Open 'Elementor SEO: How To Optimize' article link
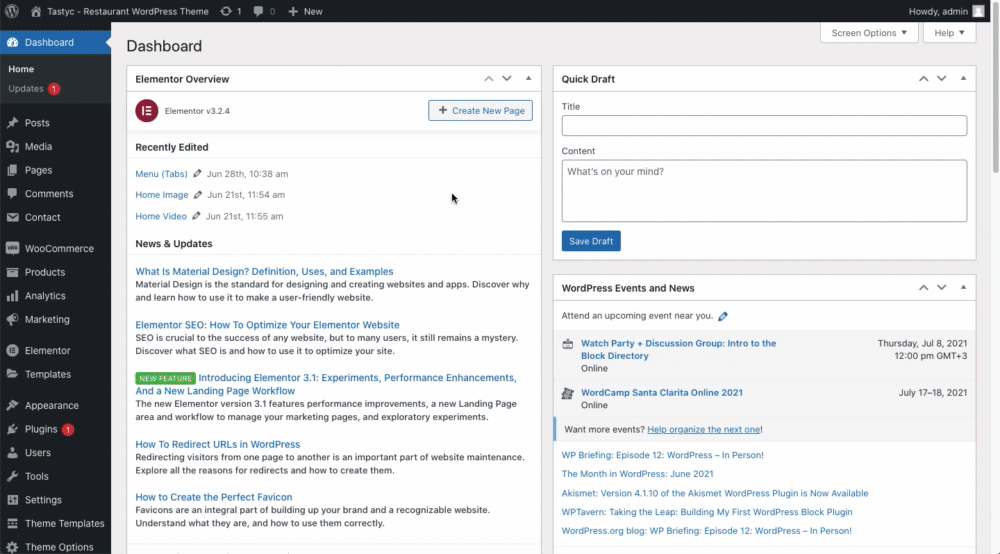The image size is (1000, 554). (267, 324)
